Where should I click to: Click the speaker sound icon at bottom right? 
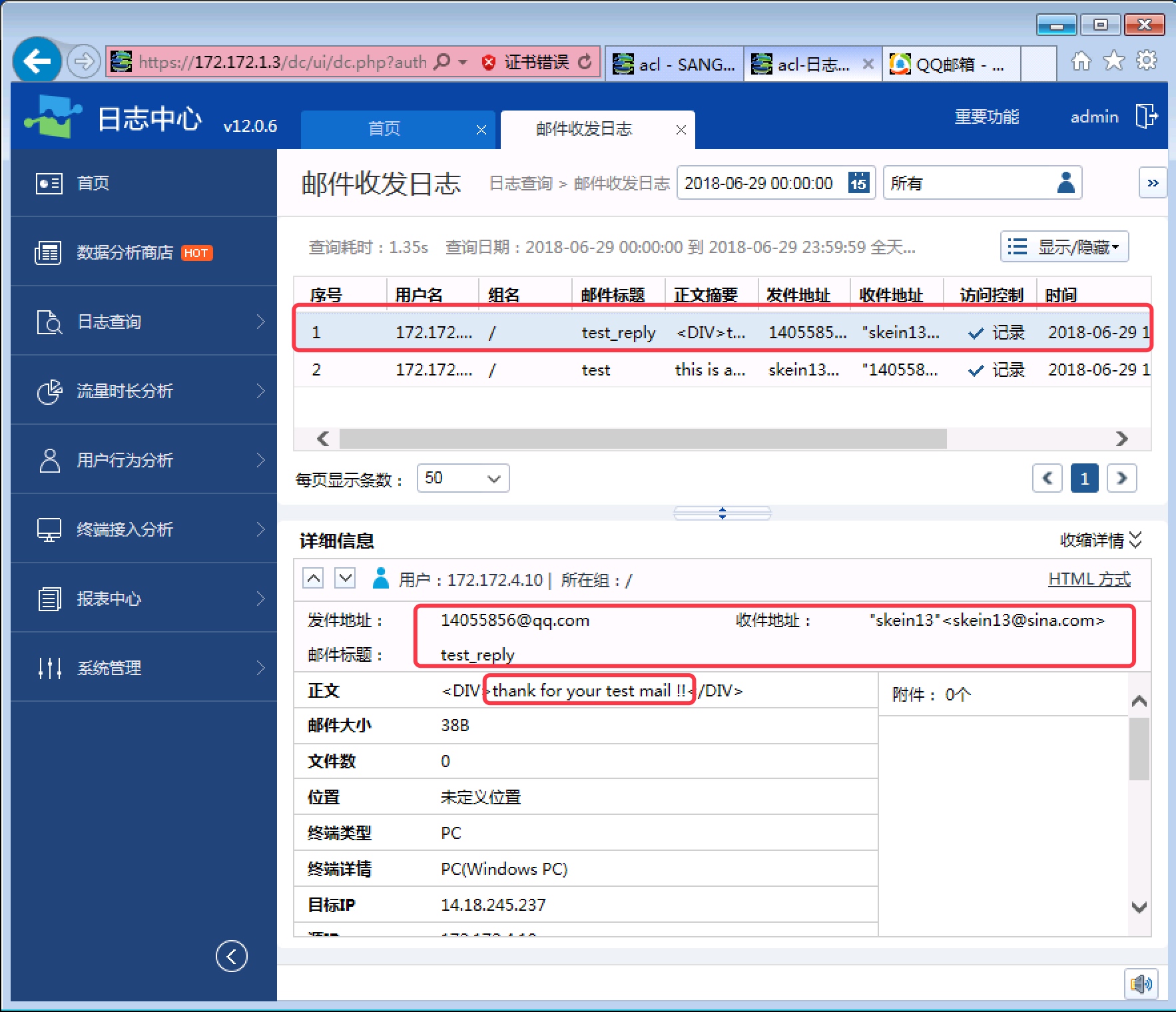coord(1141,984)
